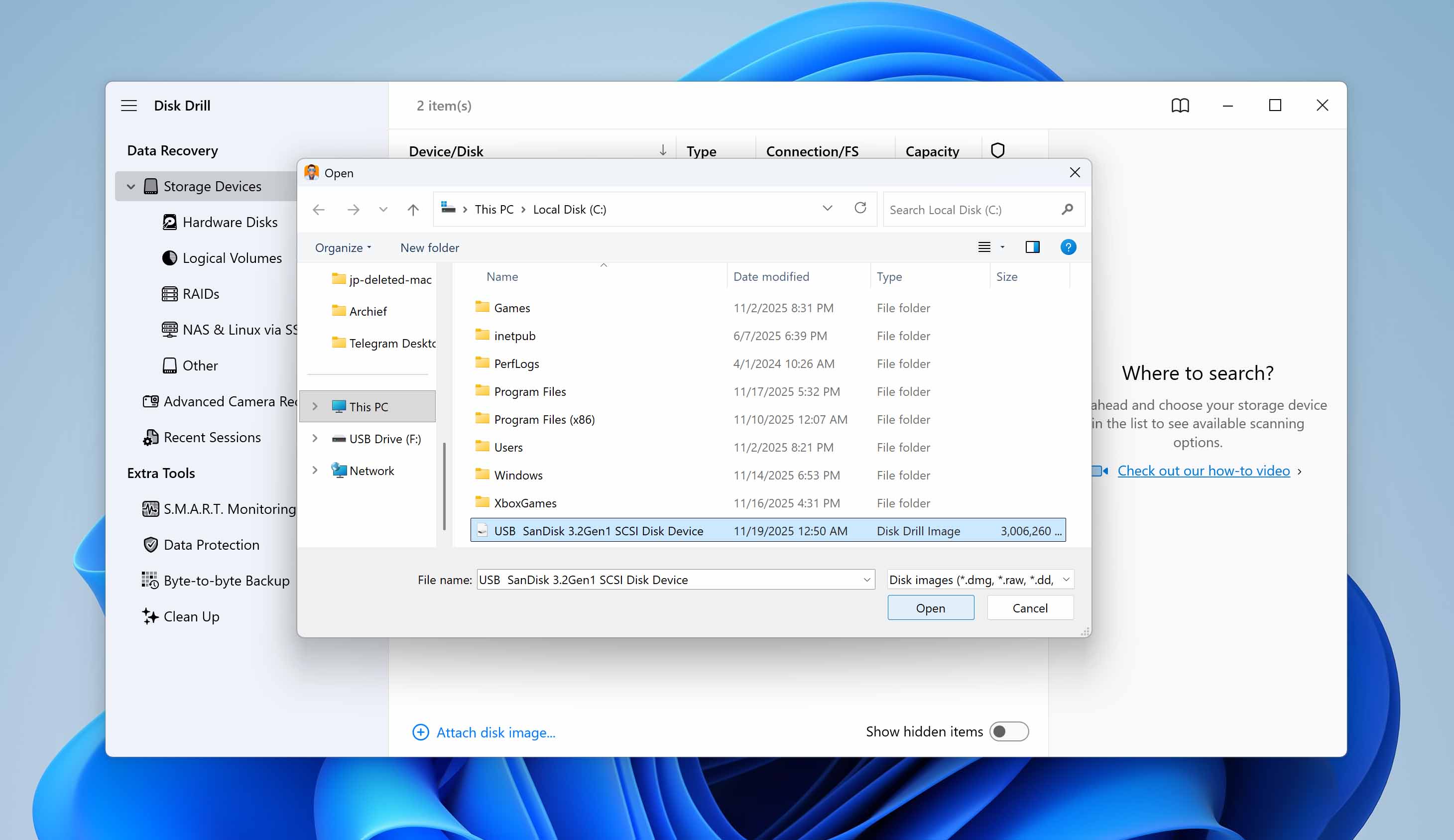
Task: Click the Open button to attach image
Action: coord(930,607)
